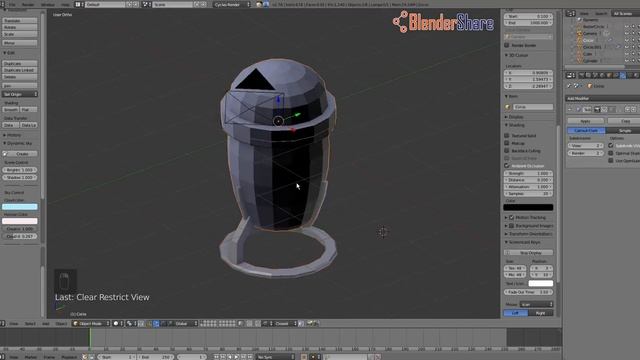Screen dimensions: 640x360
Task: Click the black color swatch in properties
Action: [x=529, y=207]
